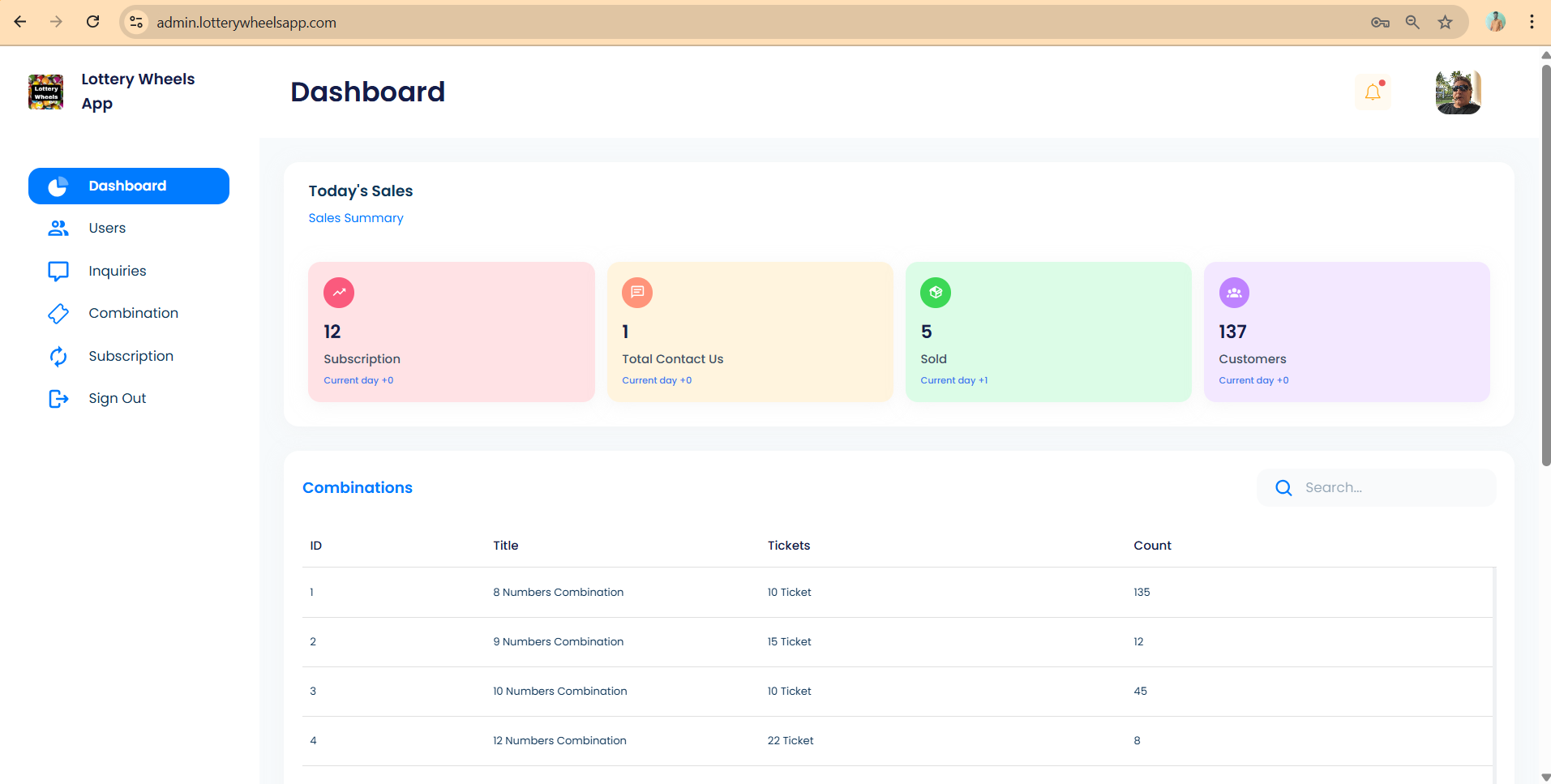Click the Dashboard pie chart icon
1551x784 pixels.
pos(58,186)
